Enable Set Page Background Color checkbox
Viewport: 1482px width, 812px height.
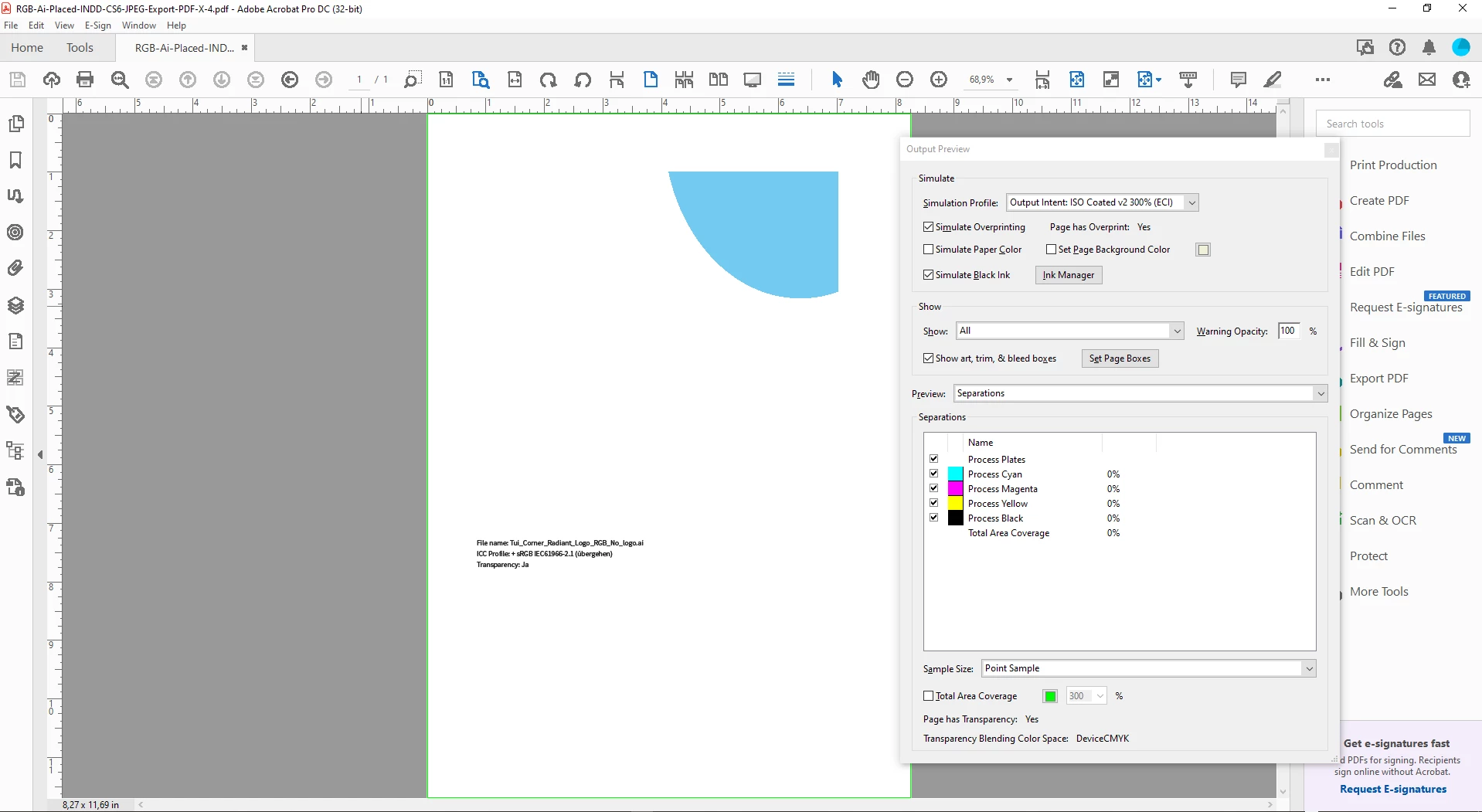tap(1051, 250)
